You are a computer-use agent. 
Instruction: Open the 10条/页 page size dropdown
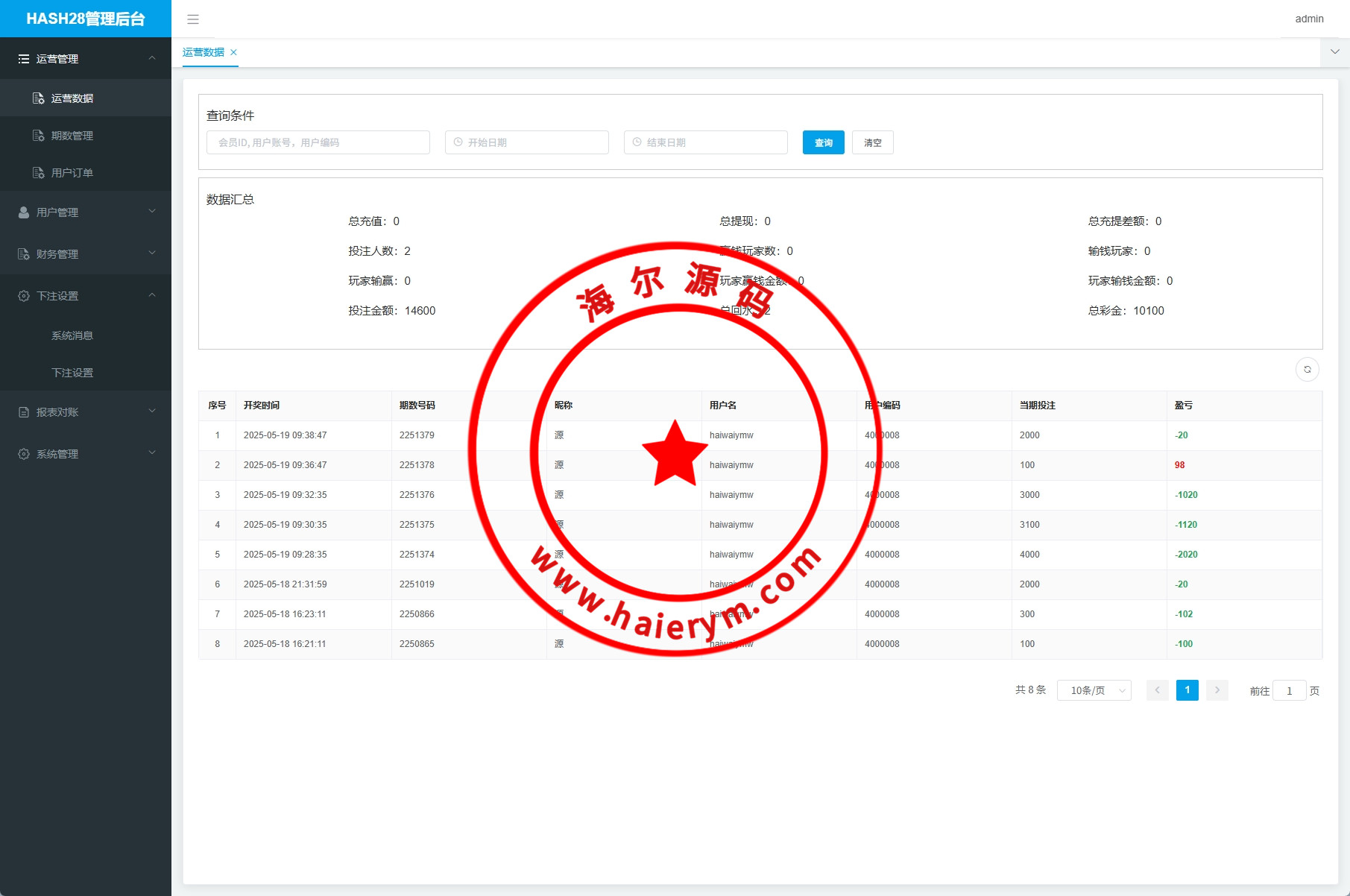[x=1094, y=691]
